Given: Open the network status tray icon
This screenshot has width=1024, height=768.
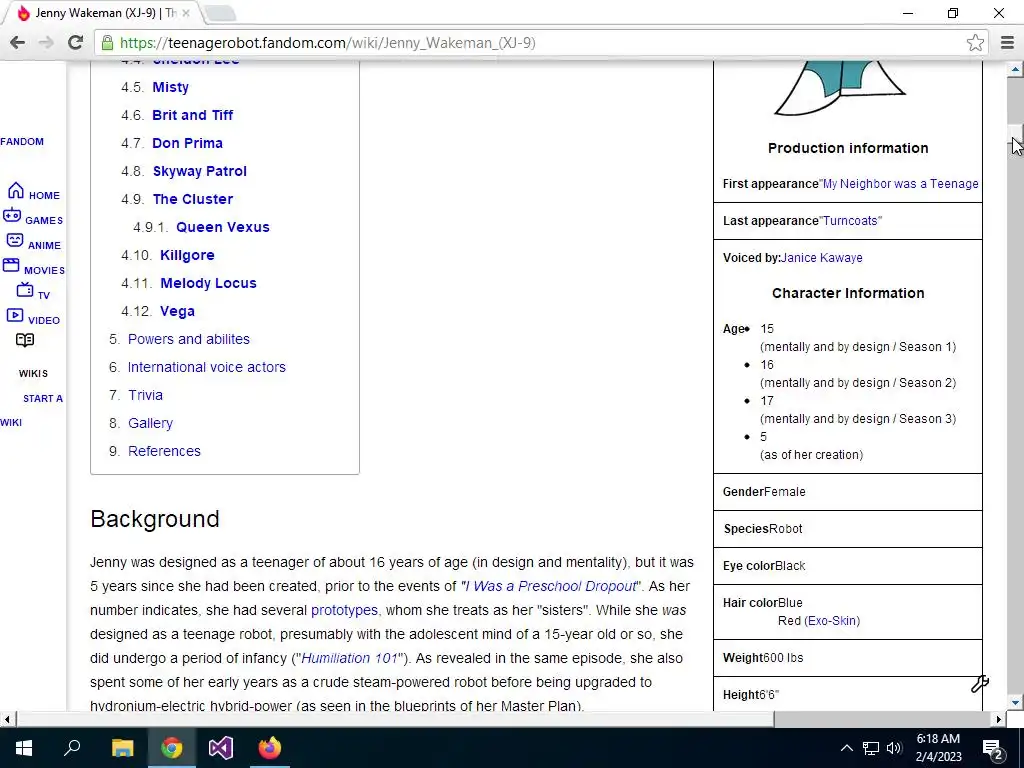Looking at the screenshot, I should click(x=871, y=748).
